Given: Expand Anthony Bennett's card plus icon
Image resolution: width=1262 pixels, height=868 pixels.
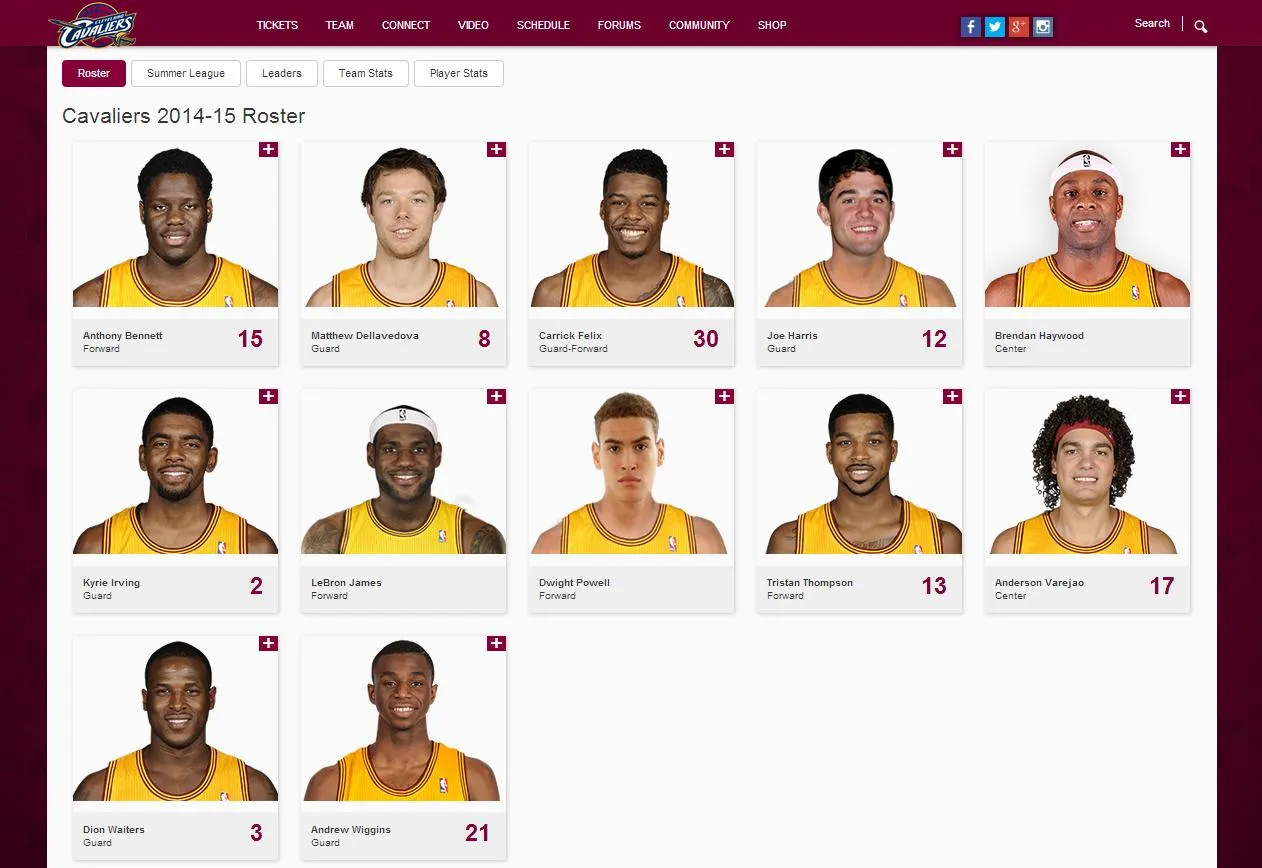Looking at the screenshot, I should coord(268,149).
